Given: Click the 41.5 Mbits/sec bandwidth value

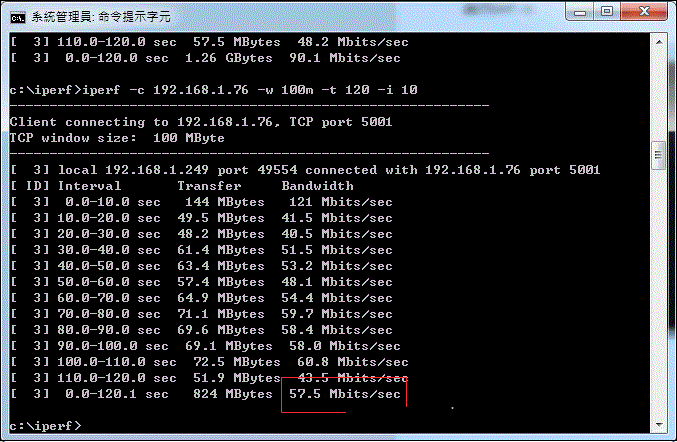Looking at the screenshot, I should (337, 218).
